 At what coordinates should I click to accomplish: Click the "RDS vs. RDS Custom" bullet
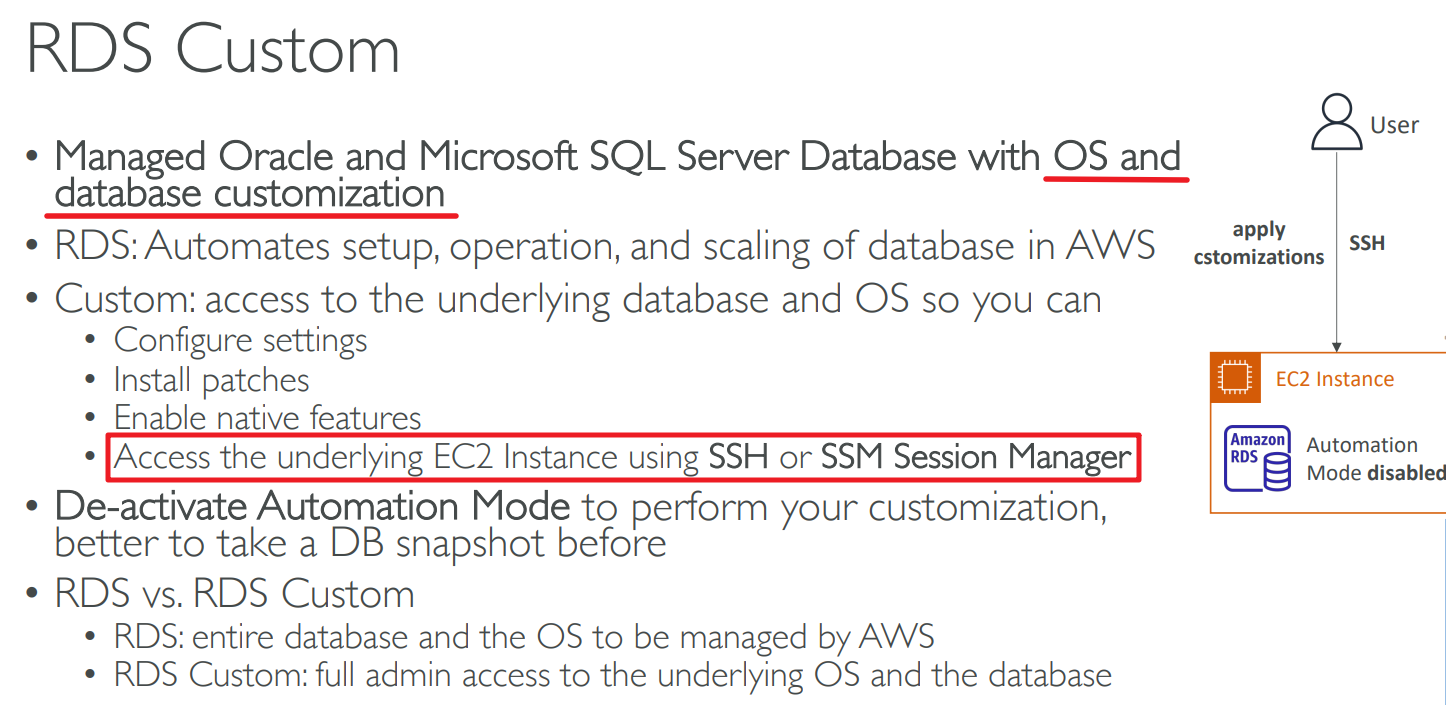(x=234, y=594)
